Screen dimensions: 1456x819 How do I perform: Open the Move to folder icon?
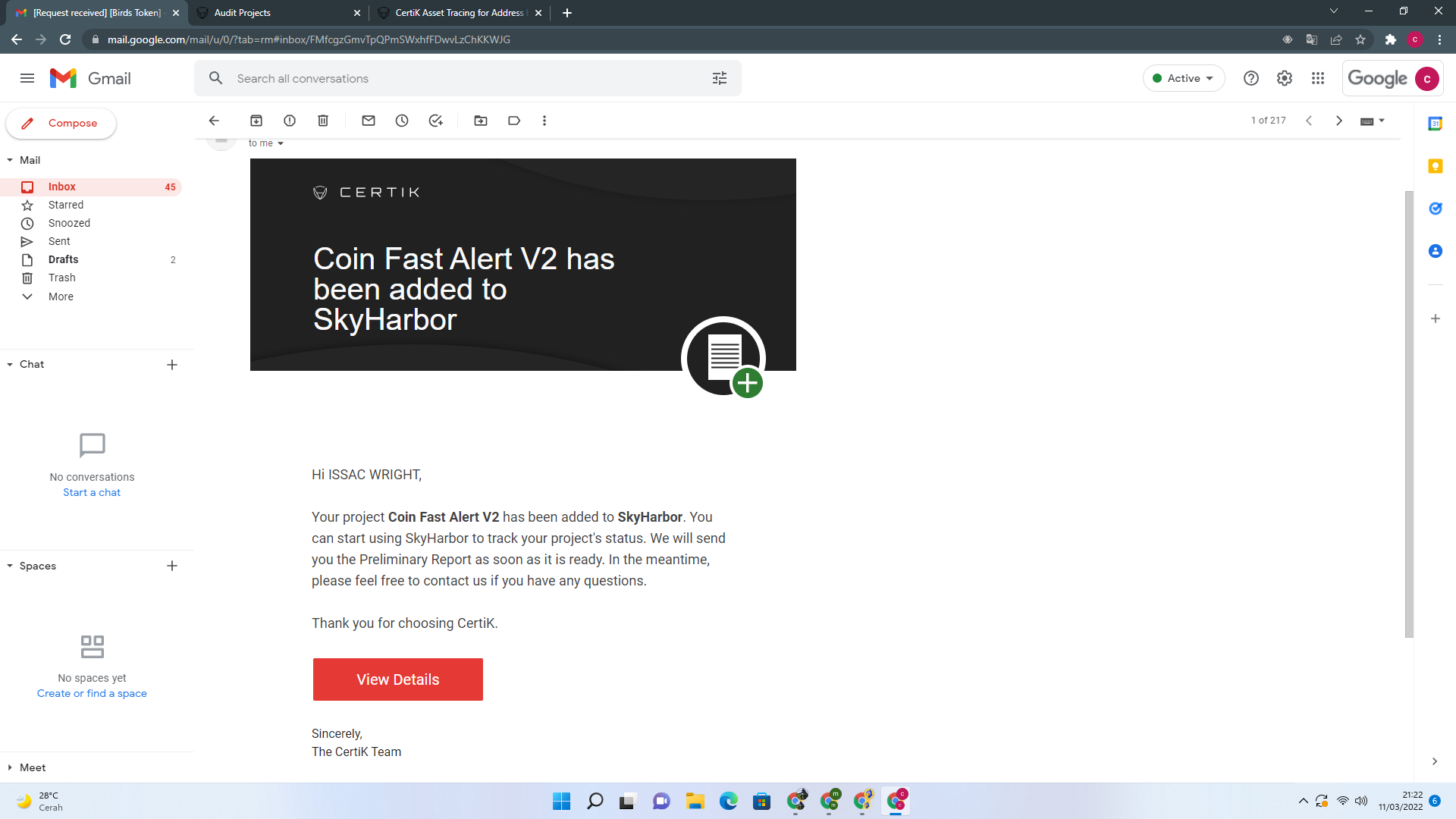(x=481, y=121)
